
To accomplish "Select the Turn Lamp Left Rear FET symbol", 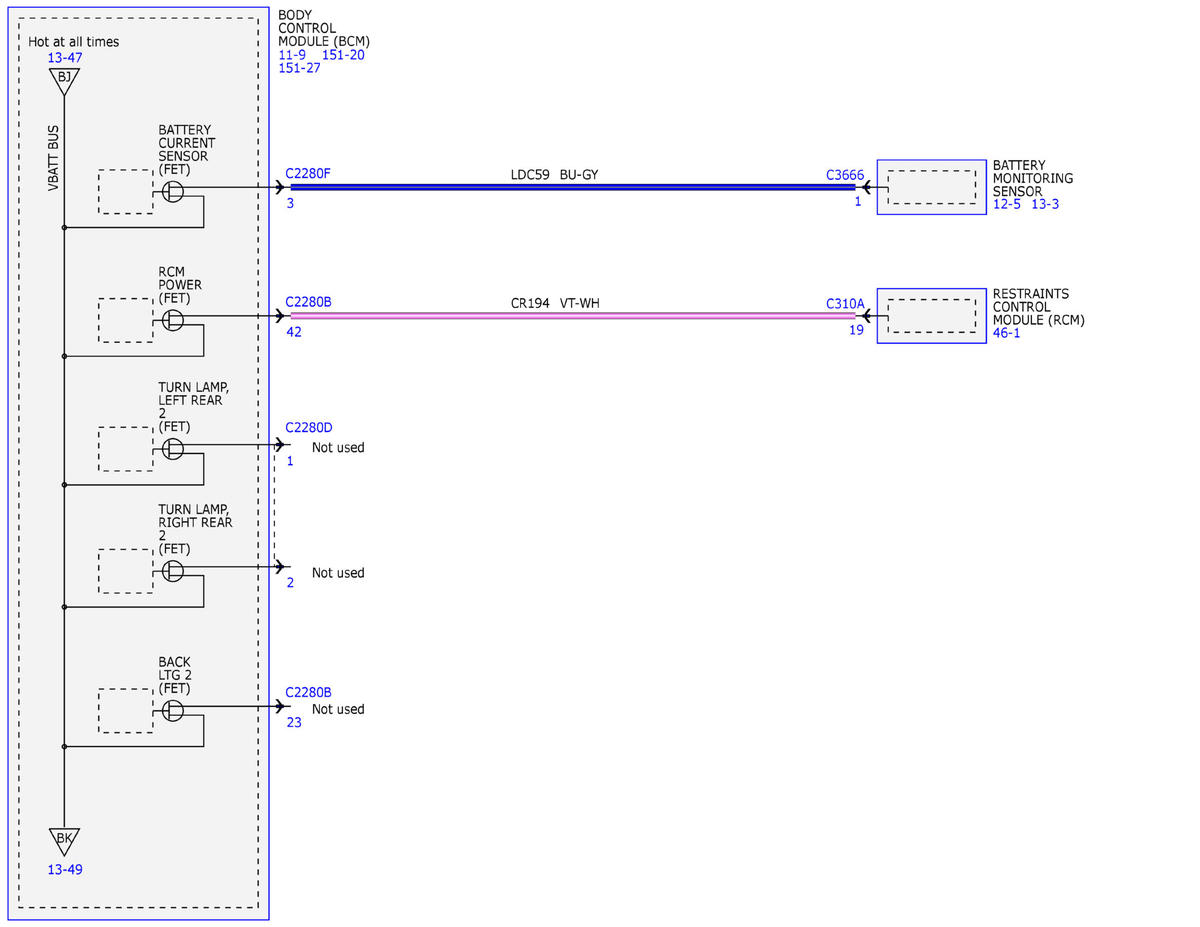I will pos(173,449).
